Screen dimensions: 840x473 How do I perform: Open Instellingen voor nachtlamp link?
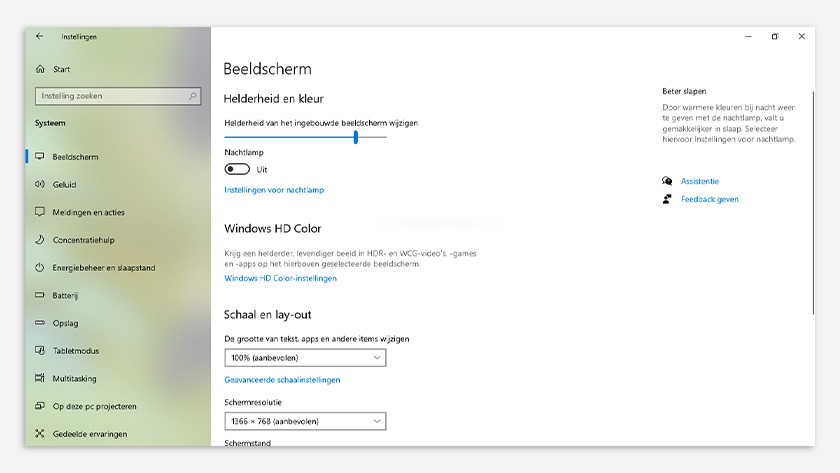[x=274, y=190]
